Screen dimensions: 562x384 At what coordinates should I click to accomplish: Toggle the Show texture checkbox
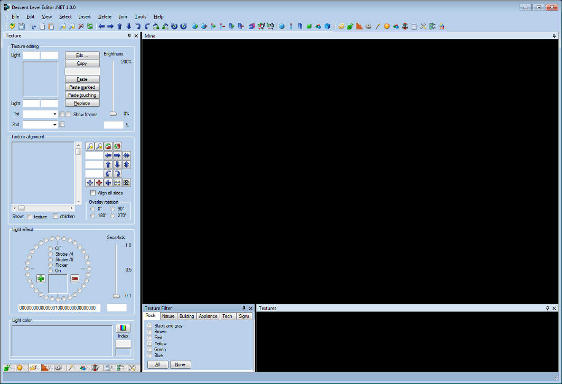pyautogui.click(x=29, y=216)
